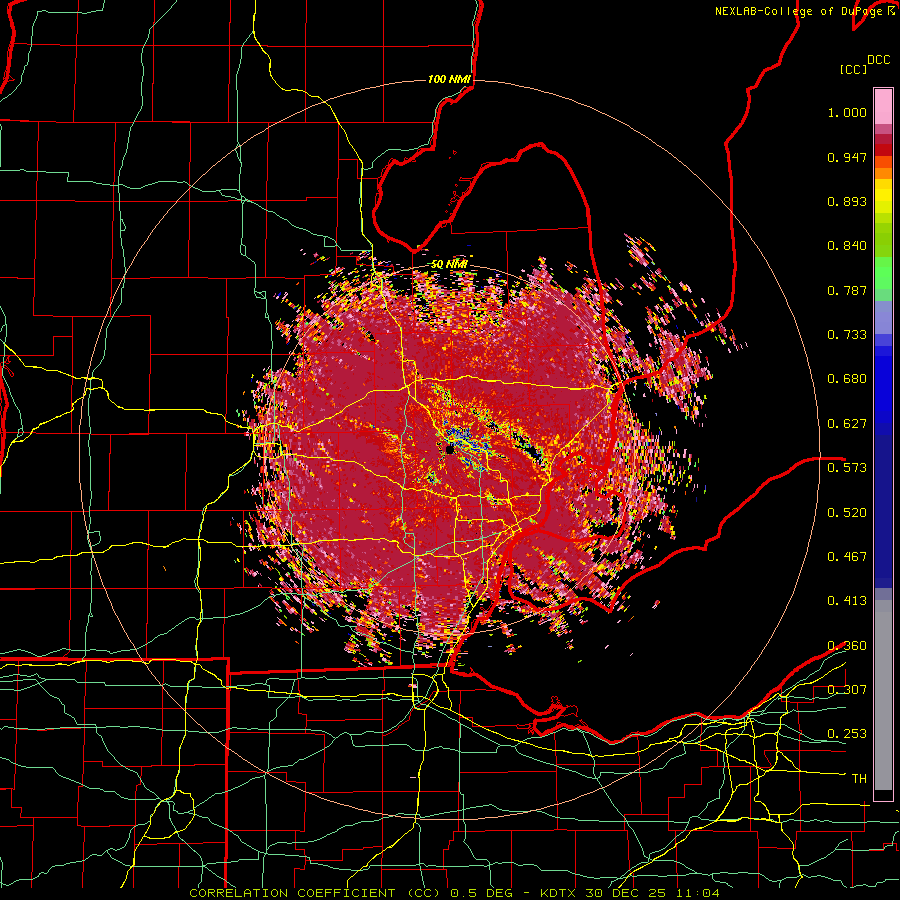Image resolution: width=900 pixels, height=900 pixels.
Task: Select the 0.893 legend value
Action: click(847, 201)
